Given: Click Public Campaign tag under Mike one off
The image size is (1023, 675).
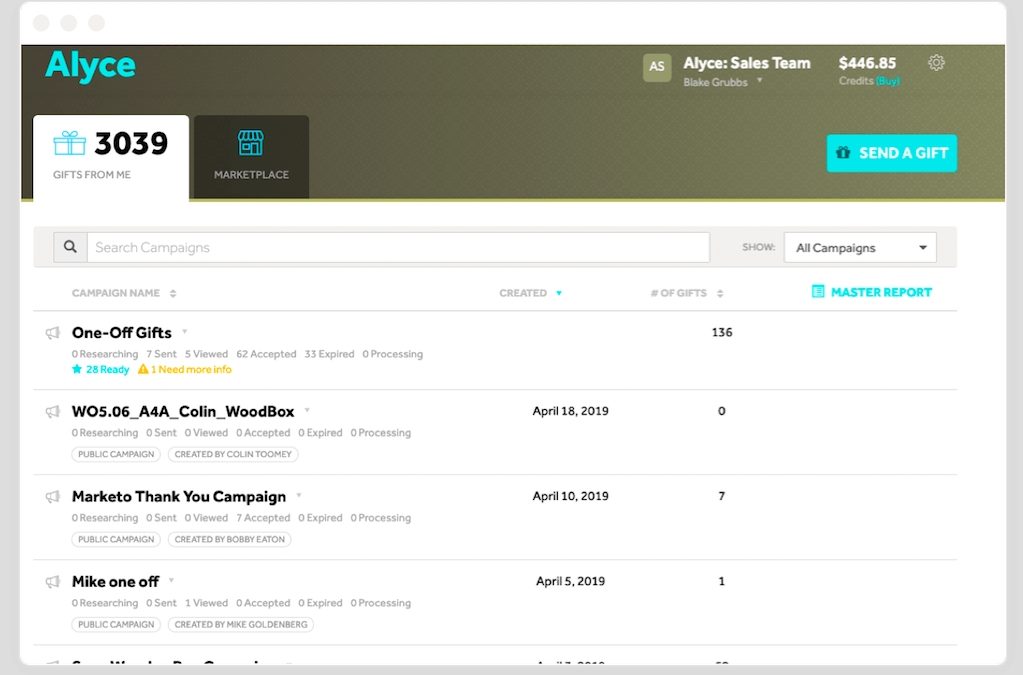Looking at the screenshot, I should point(116,624).
